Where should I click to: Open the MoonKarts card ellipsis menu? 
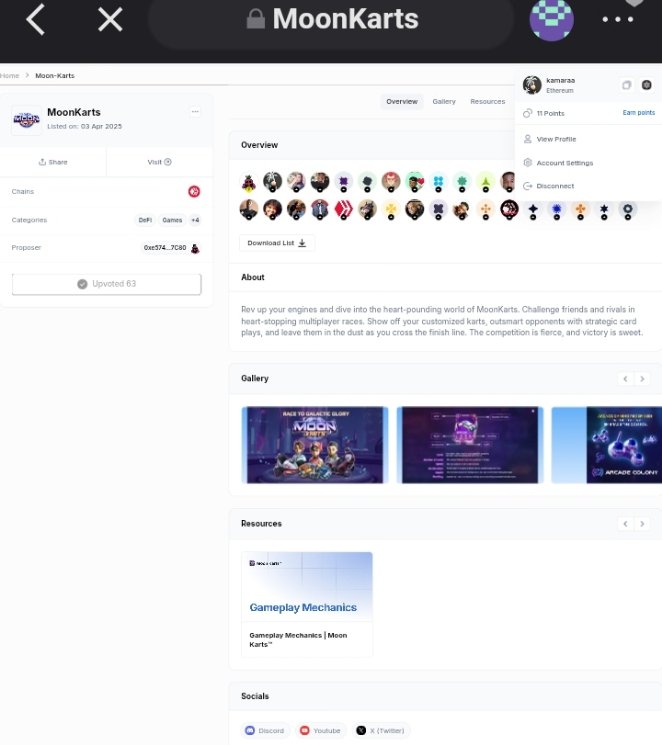click(195, 112)
